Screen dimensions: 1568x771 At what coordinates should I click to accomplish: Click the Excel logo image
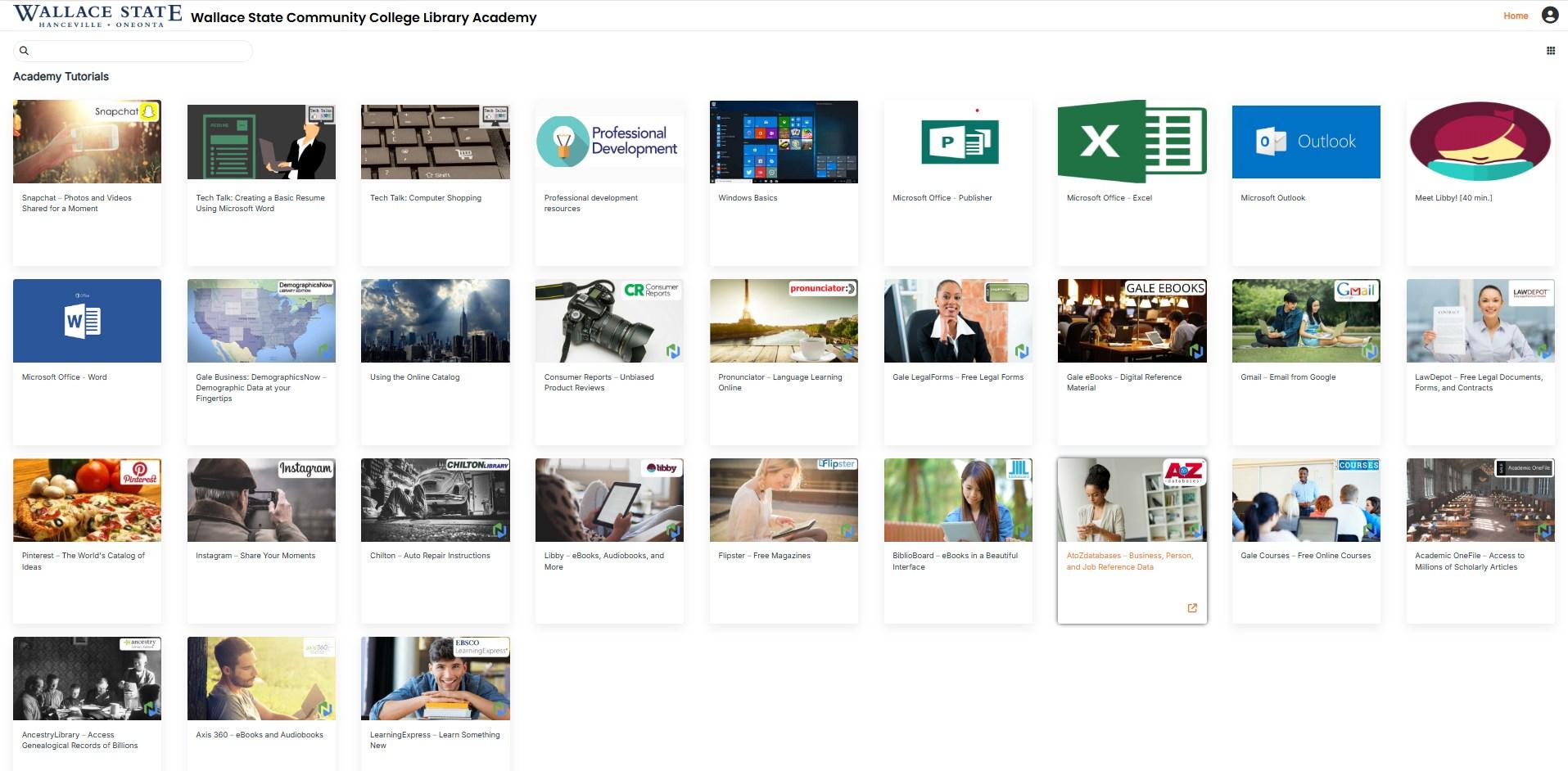(1132, 142)
